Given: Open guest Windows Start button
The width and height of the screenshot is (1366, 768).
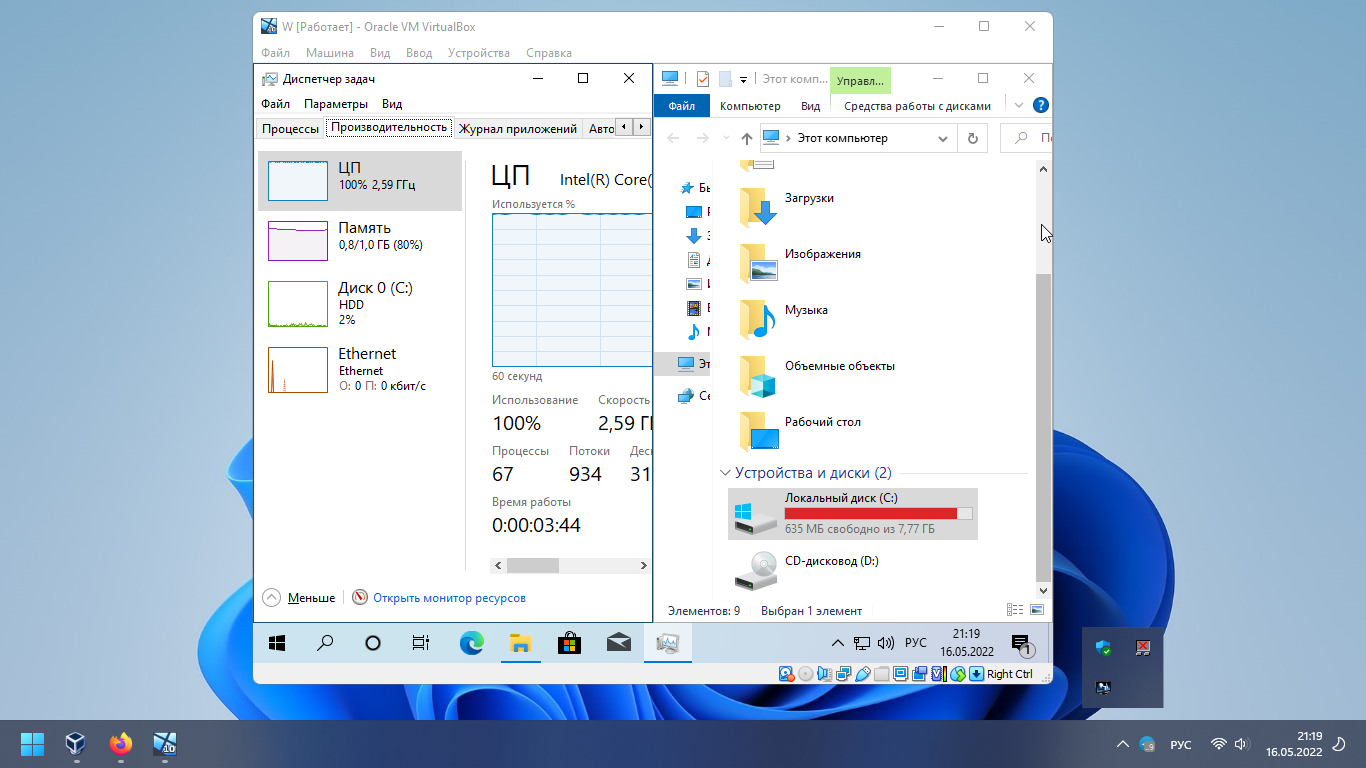Looking at the screenshot, I should pos(277,643).
